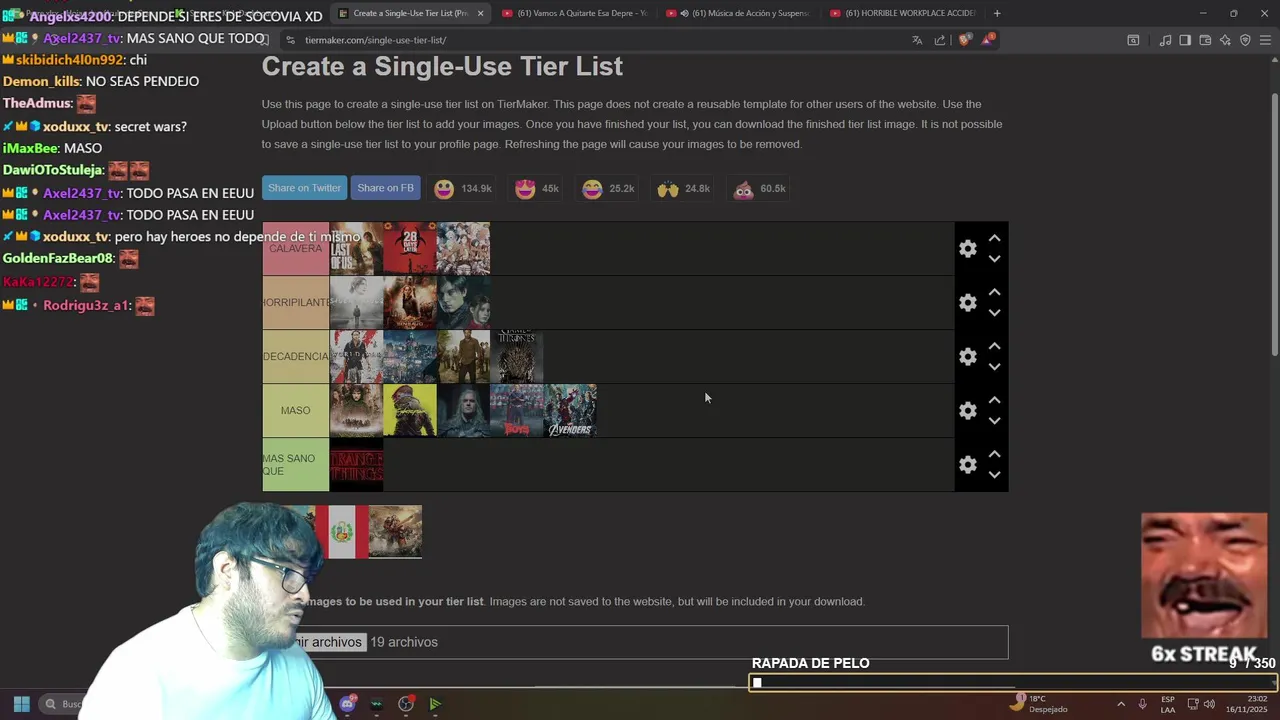Open the browser hamburger menu
Viewport: 1280px width, 720px height.
coord(1265,40)
